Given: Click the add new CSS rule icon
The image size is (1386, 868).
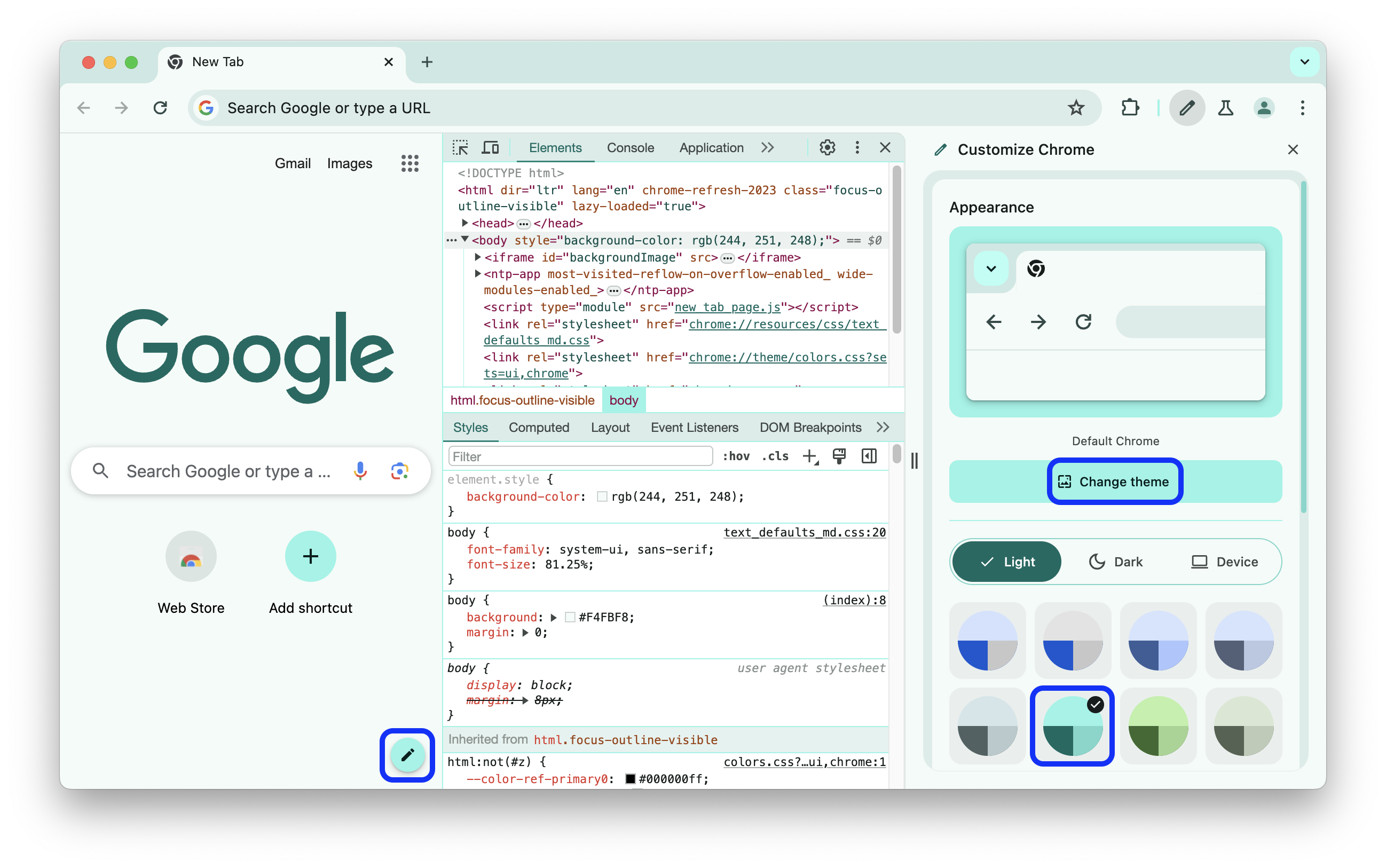Looking at the screenshot, I should (x=810, y=457).
